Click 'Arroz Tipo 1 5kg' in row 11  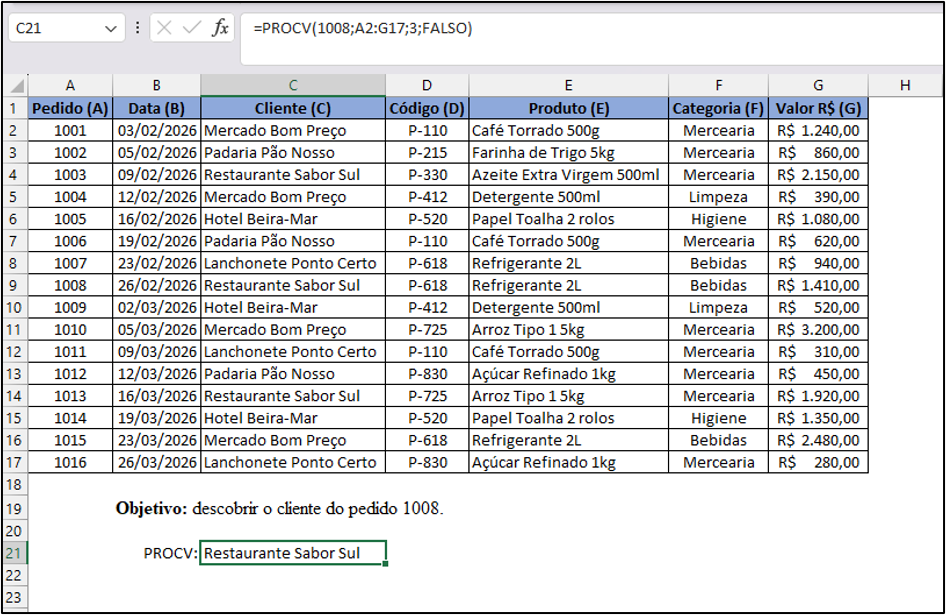click(568, 330)
